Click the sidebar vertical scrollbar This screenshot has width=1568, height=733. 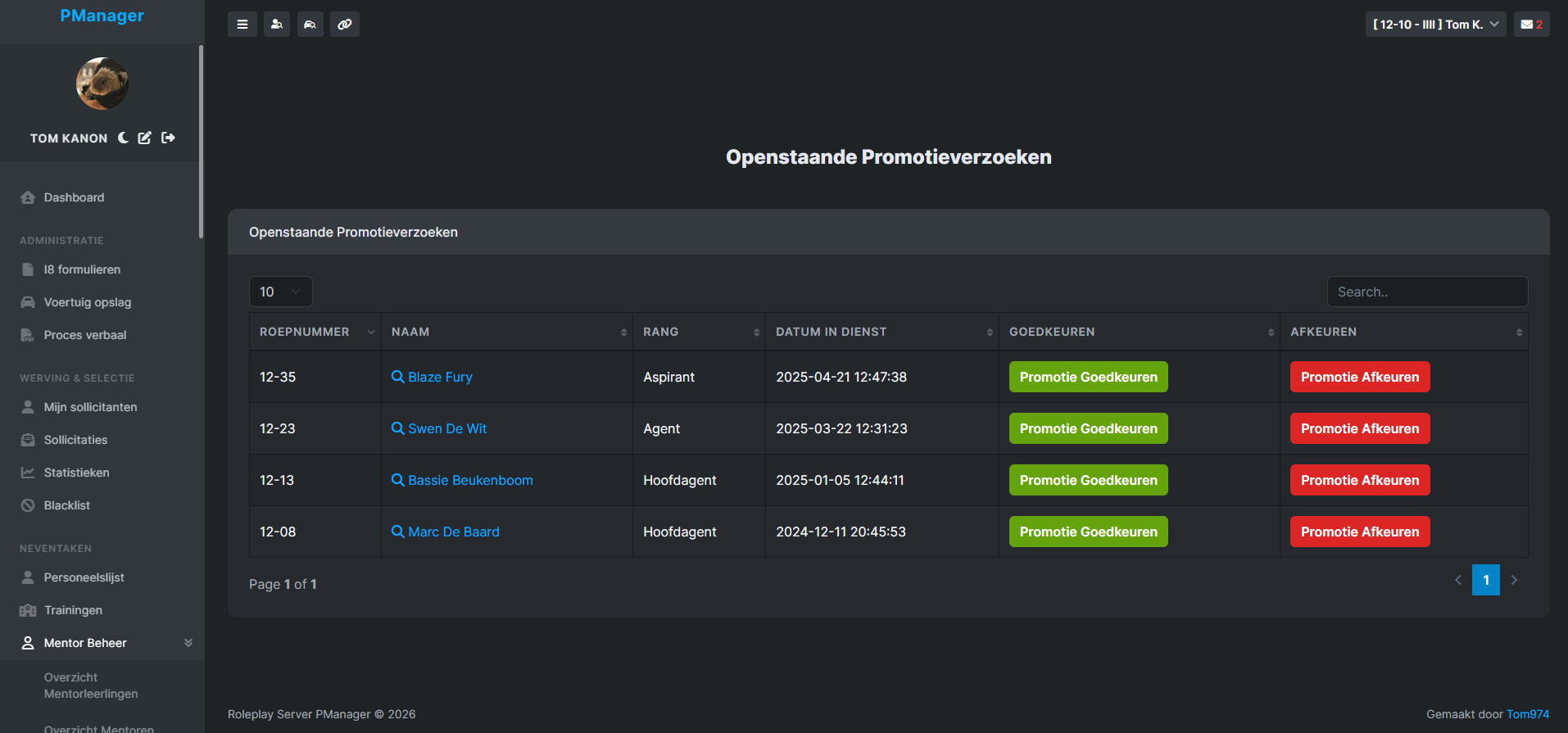(201, 142)
